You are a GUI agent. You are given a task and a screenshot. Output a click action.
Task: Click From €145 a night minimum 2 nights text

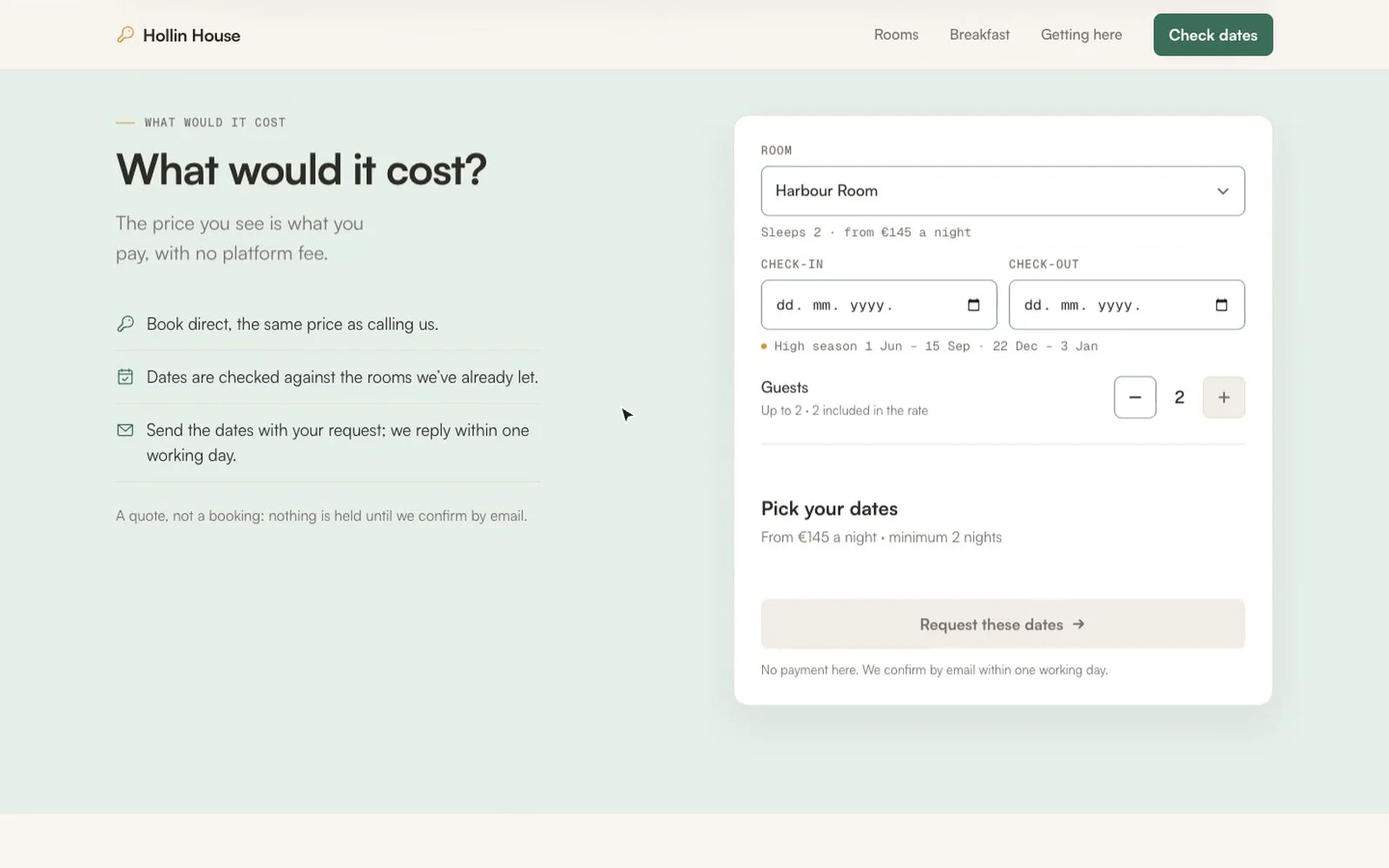pos(881,537)
